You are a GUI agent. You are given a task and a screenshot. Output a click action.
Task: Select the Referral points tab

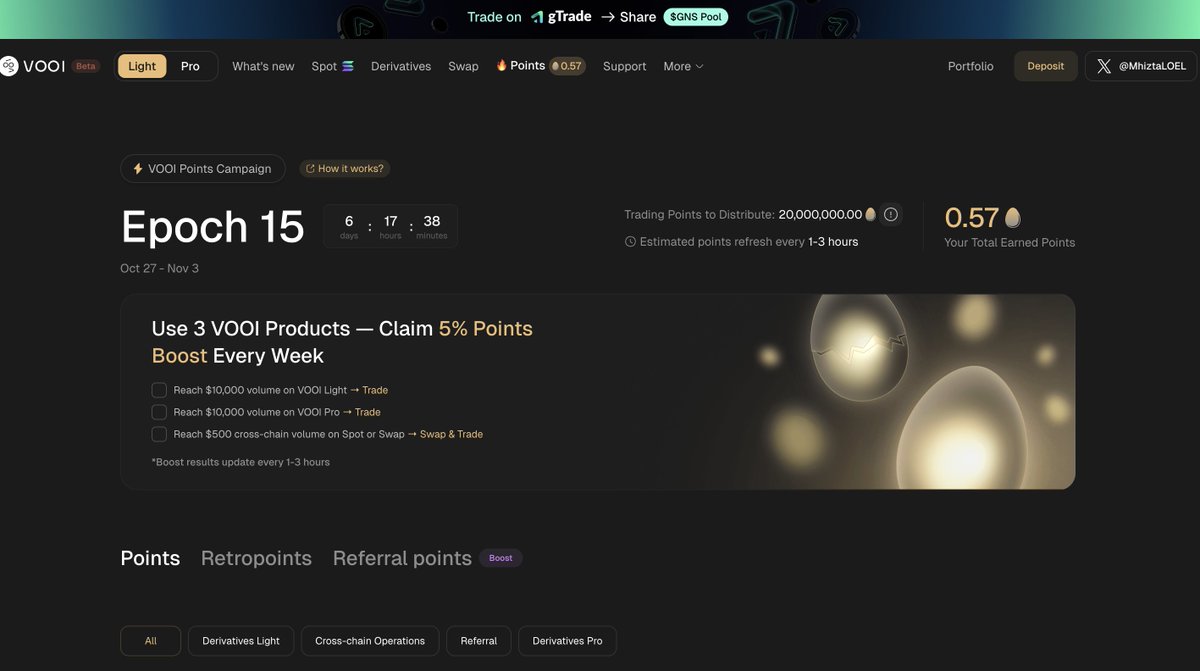pyautogui.click(x=402, y=558)
